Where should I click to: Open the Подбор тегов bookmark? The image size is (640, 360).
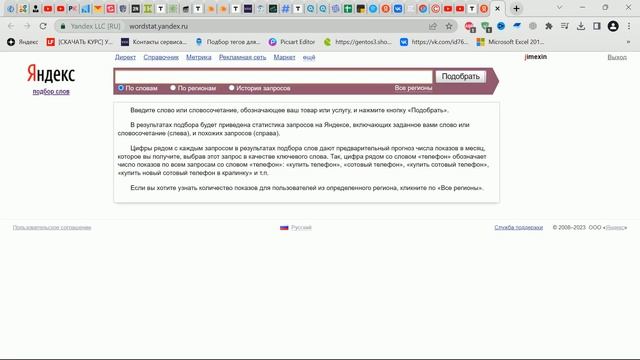228,42
